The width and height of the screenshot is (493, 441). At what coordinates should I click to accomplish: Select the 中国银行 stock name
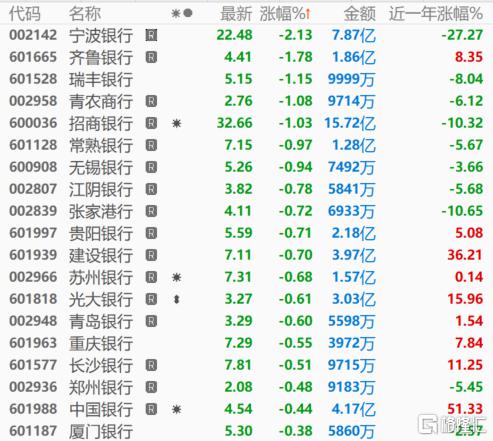[x=101, y=409]
